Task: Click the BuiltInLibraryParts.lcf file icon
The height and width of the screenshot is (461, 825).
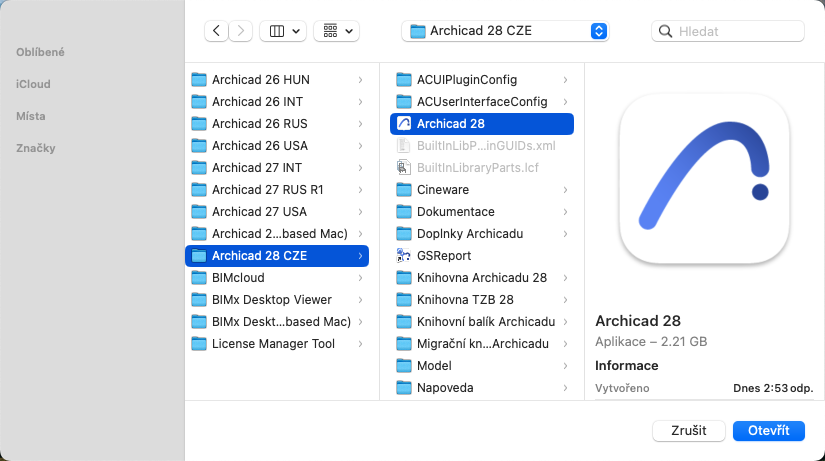Action: [x=404, y=168]
